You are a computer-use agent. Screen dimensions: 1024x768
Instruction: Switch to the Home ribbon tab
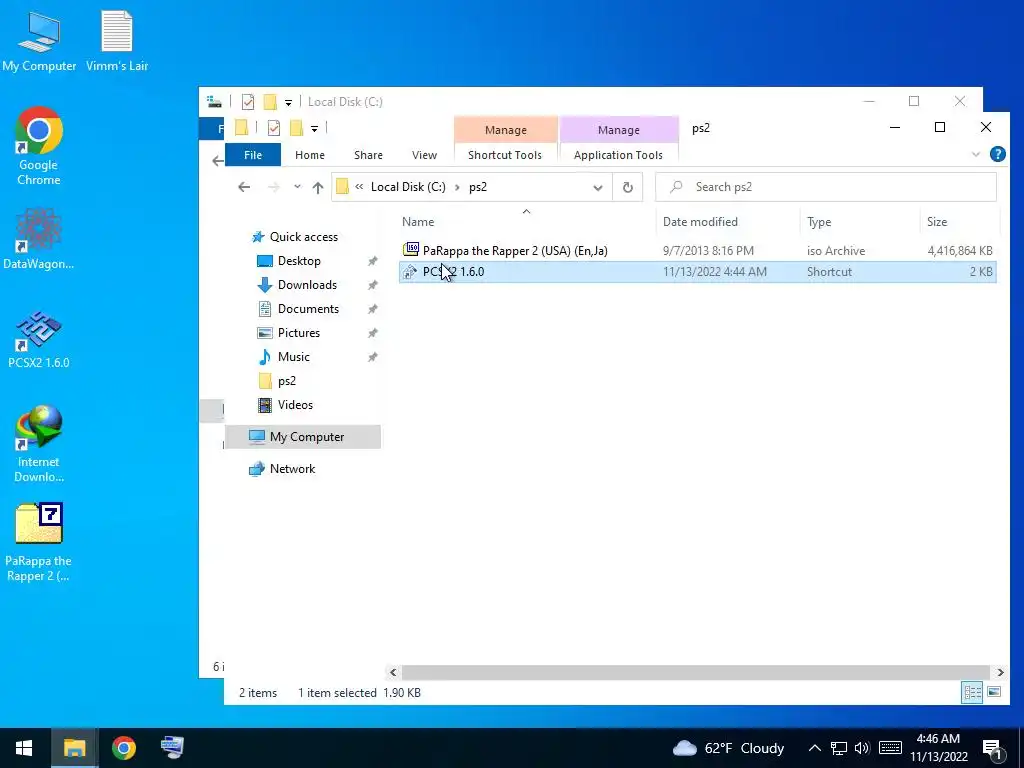(x=310, y=155)
